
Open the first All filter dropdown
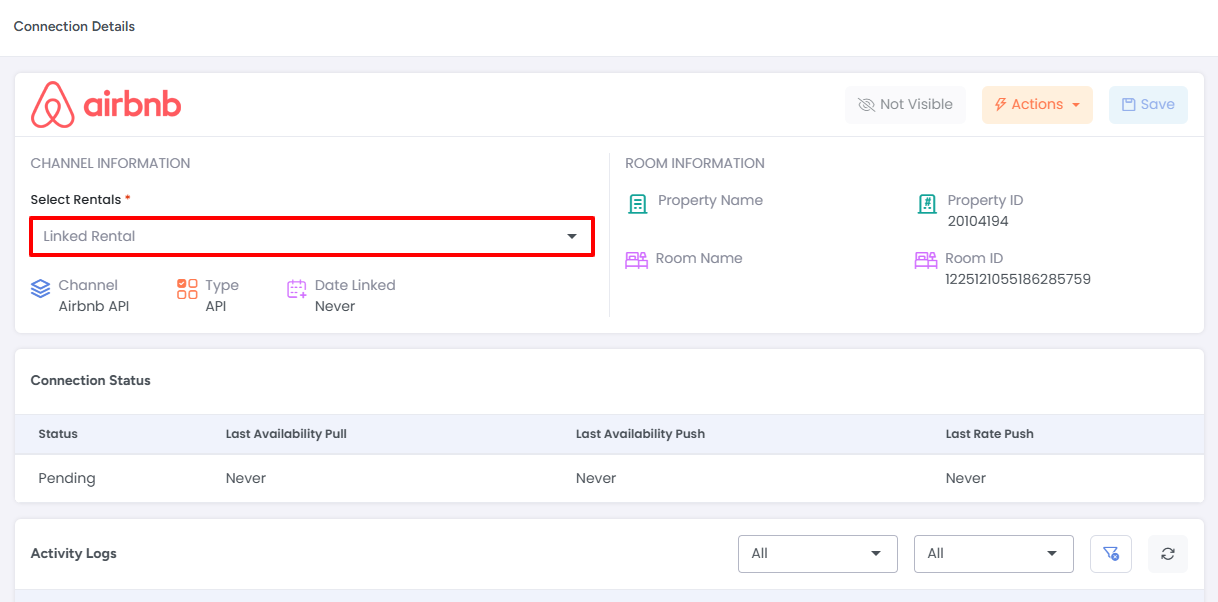[817, 553]
